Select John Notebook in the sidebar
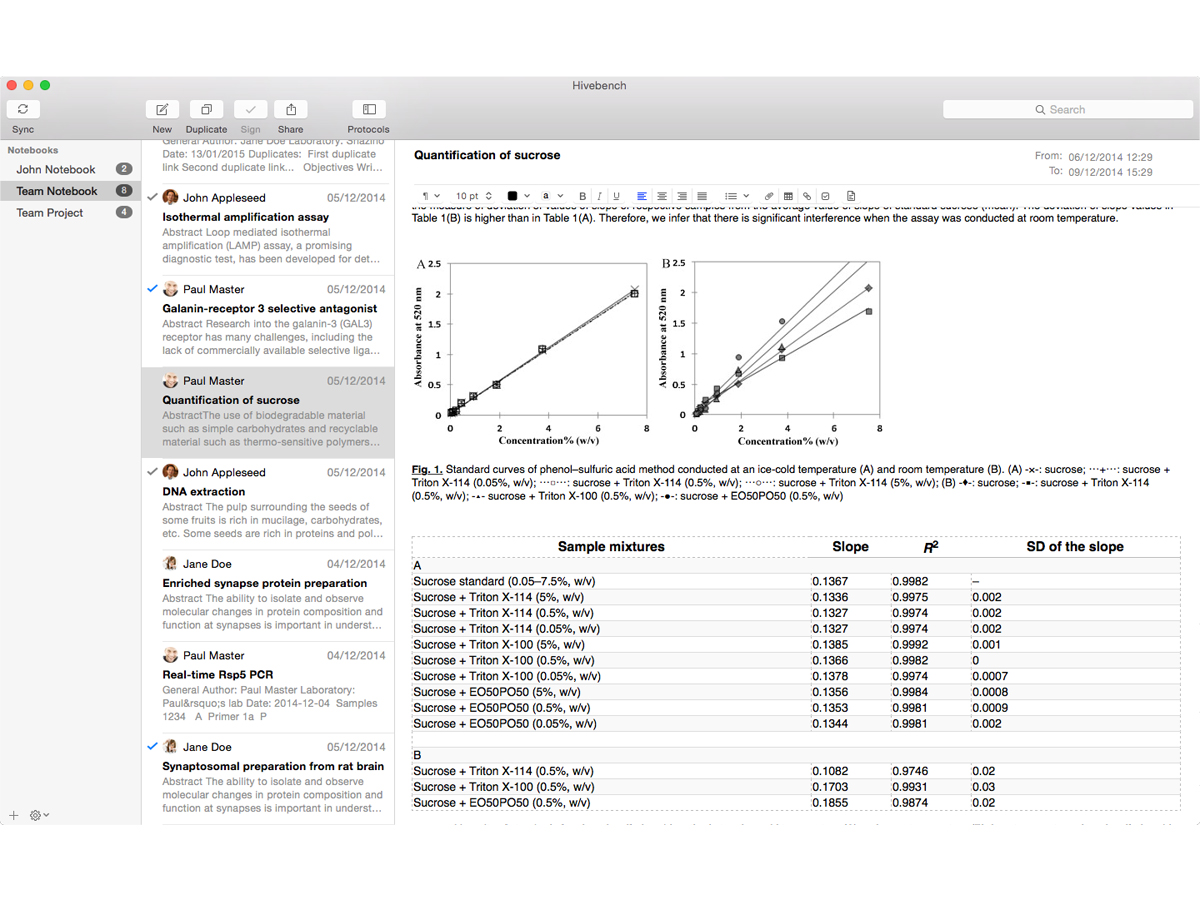 point(56,170)
